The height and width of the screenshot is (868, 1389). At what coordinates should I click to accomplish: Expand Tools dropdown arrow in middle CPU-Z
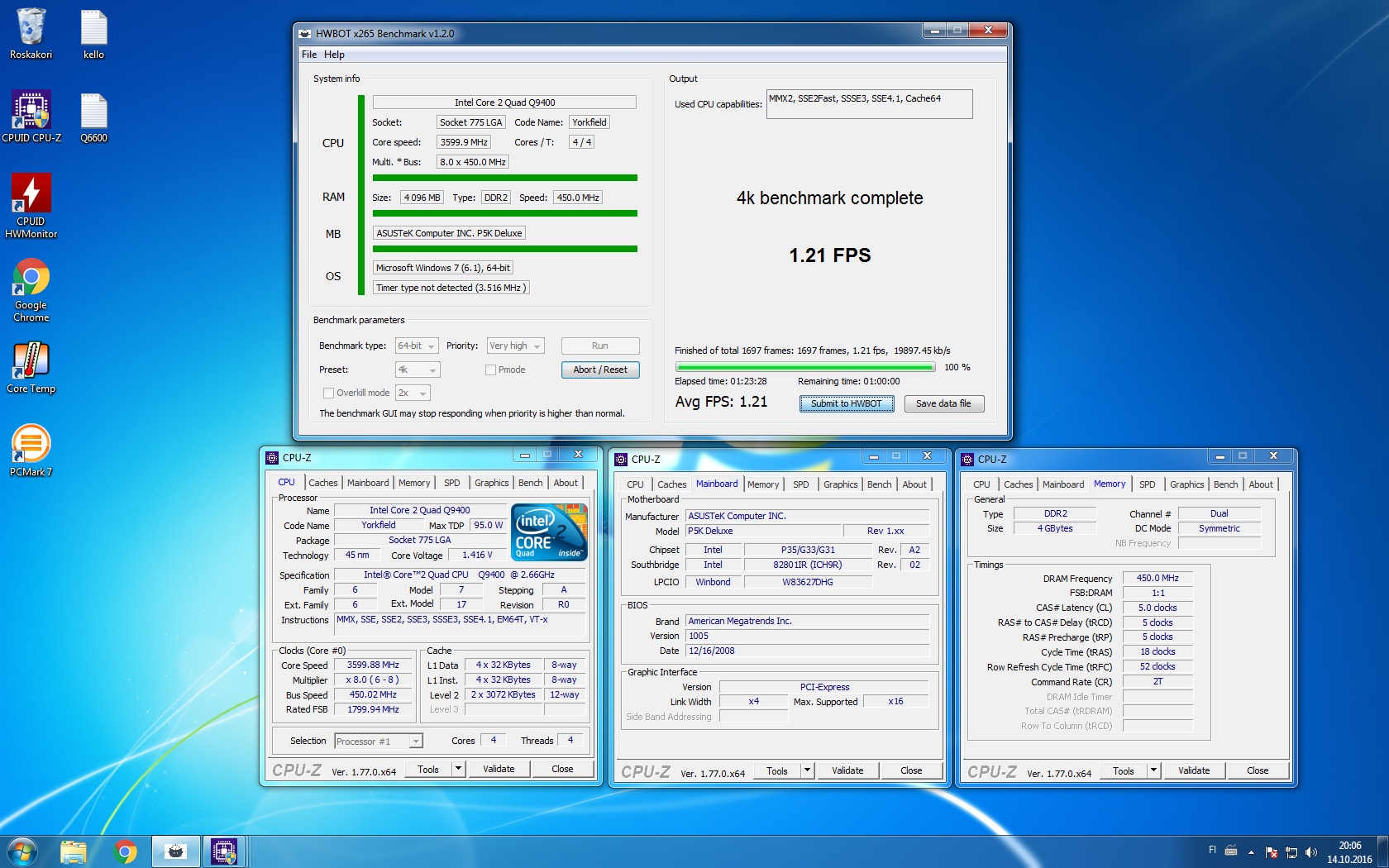[x=807, y=770]
